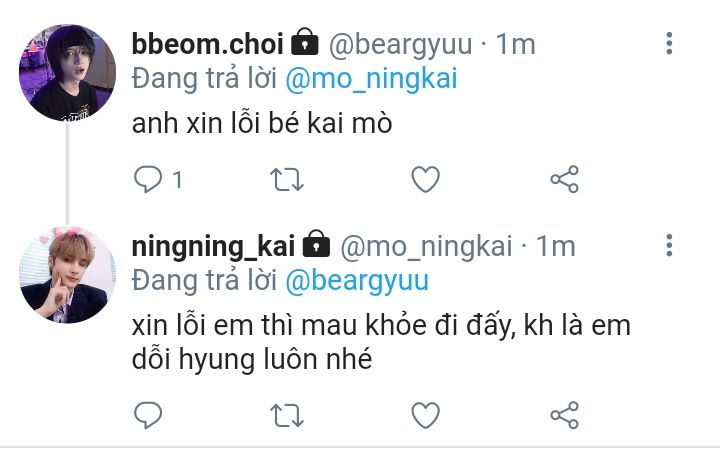Reply to ningning_kai's tweet via comment icon

[148, 415]
